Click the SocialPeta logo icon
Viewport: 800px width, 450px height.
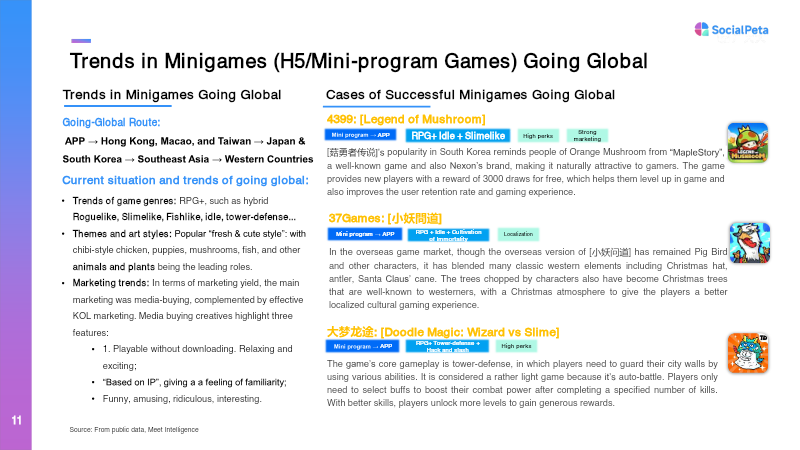tap(701, 29)
